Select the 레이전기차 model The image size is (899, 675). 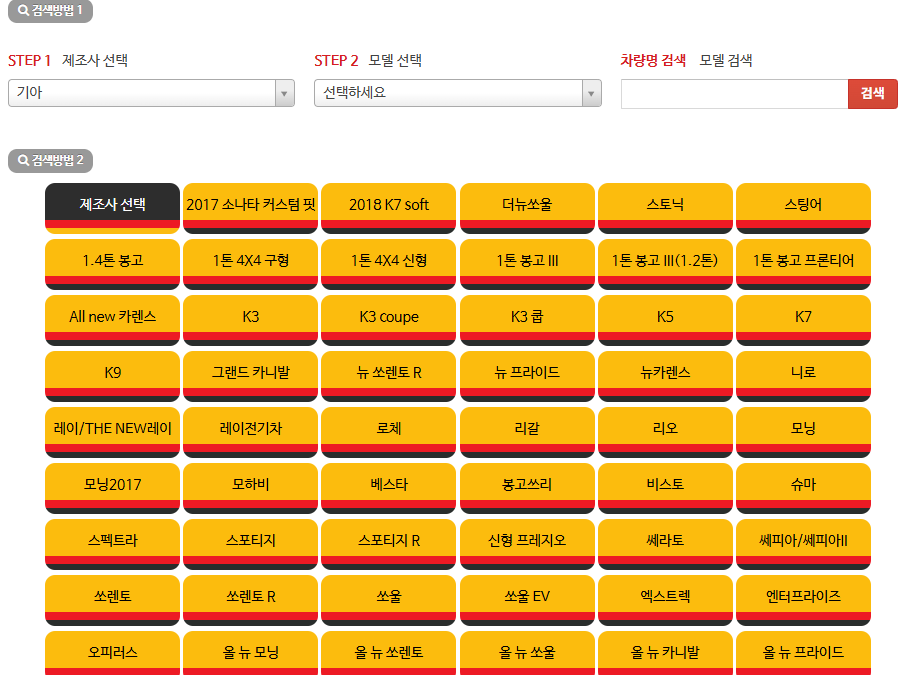click(x=251, y=432)
